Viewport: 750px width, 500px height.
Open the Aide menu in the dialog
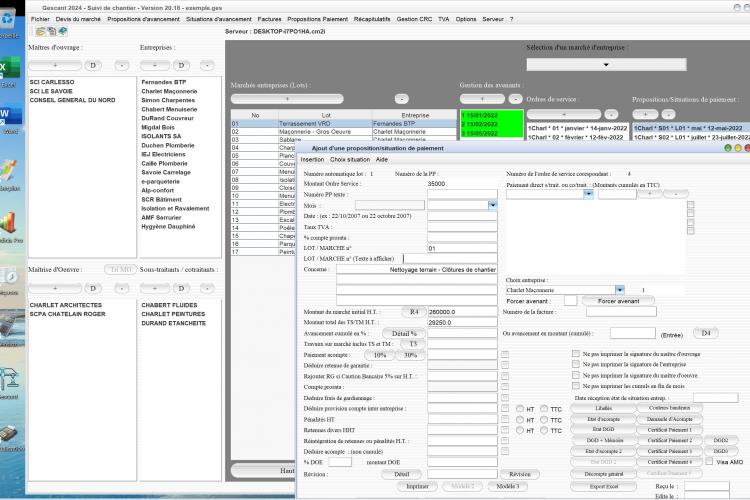pos(382,159)
